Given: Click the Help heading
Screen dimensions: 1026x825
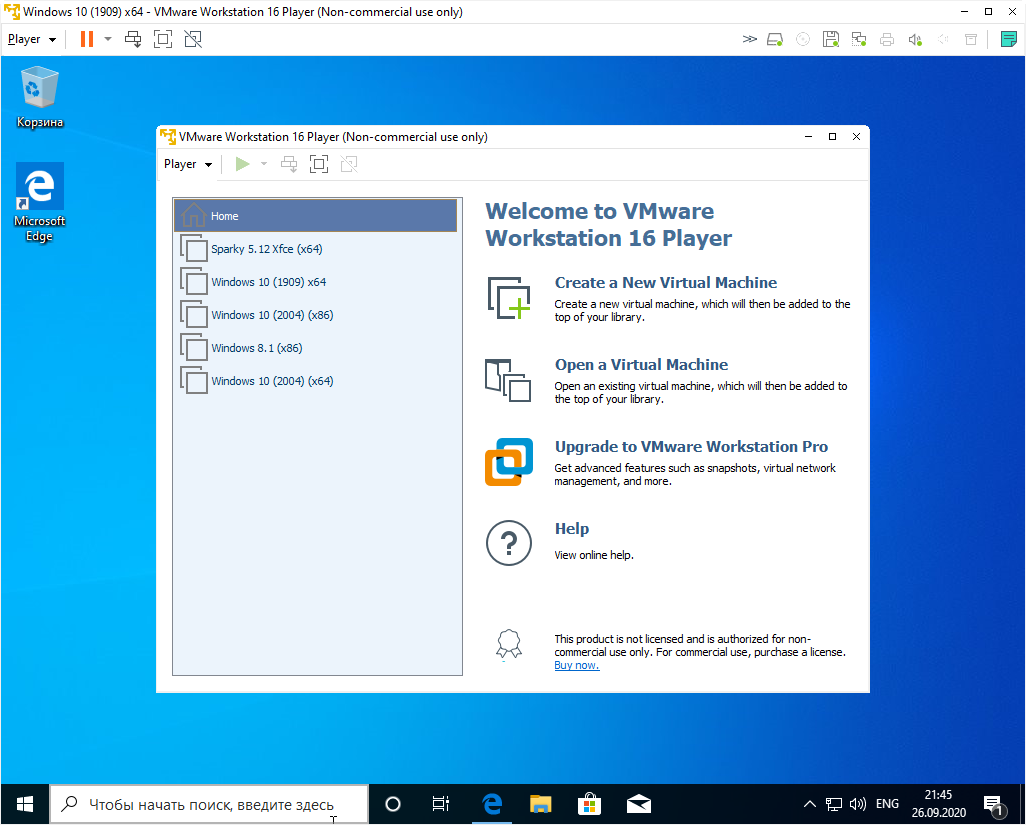Looking at the screenshot, I should 571,529.
